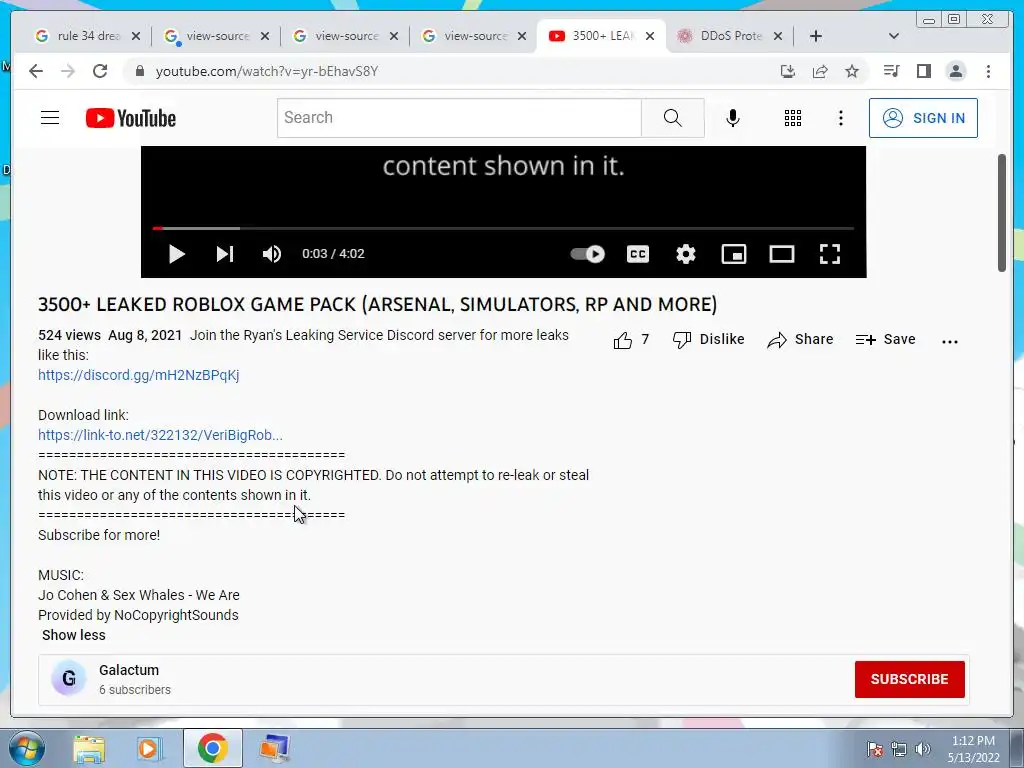Click the Chrome taskbar button
Screen dimensions: 1024x768
pos(212,748)
